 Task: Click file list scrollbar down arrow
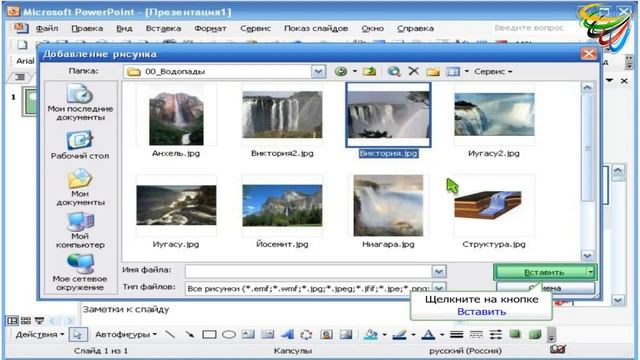[587, 256]
